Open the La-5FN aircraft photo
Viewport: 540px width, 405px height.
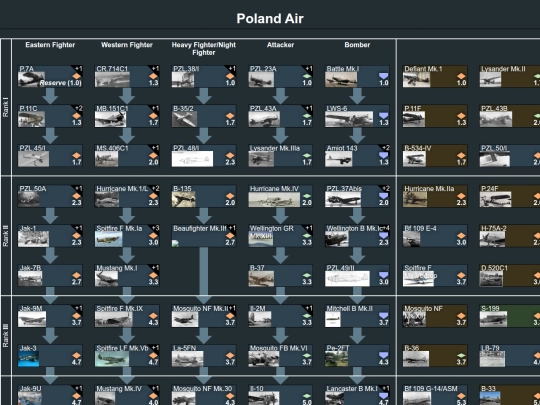pyautogui.click(x=188, y=359)
